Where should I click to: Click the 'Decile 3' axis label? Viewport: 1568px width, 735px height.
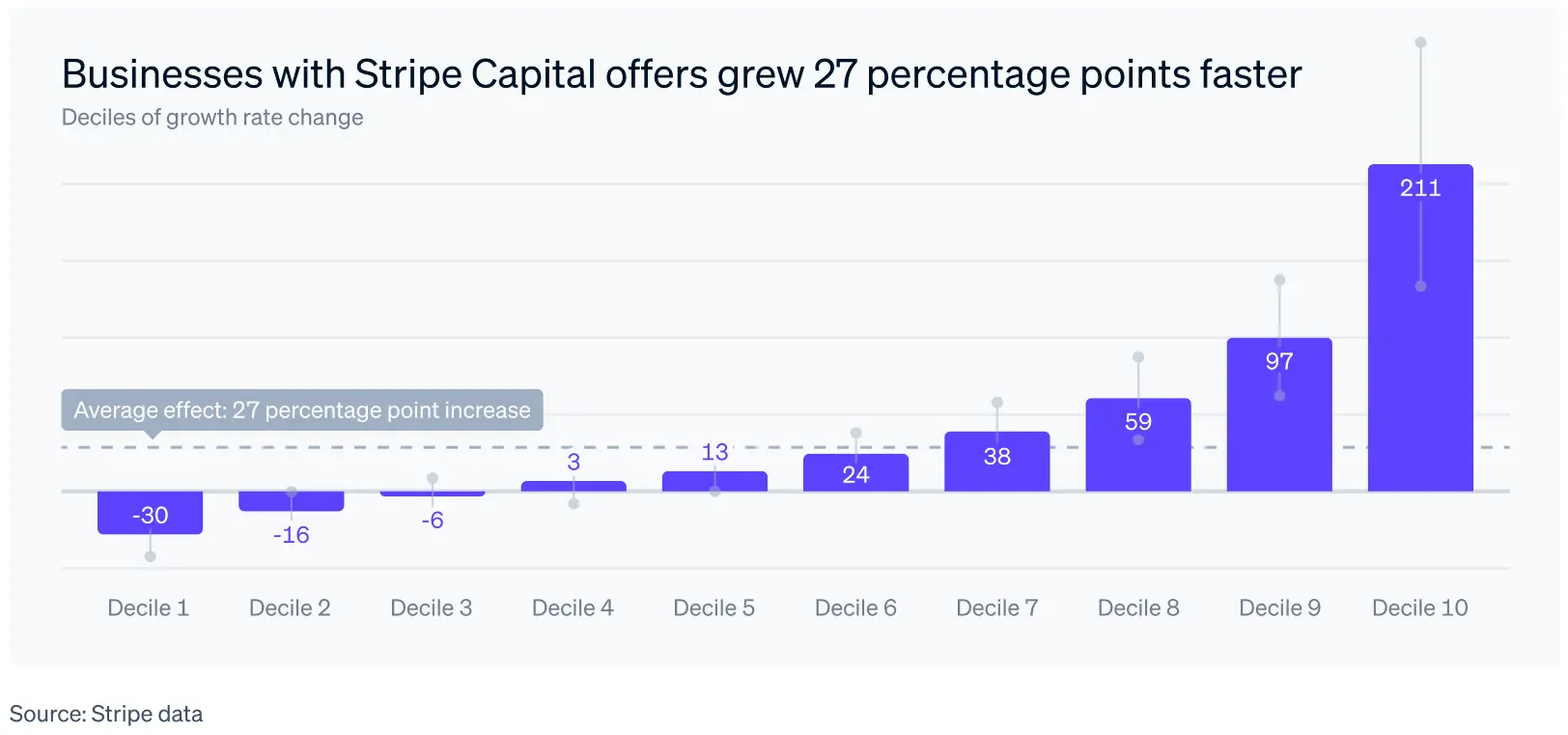[x=432, y=608]
